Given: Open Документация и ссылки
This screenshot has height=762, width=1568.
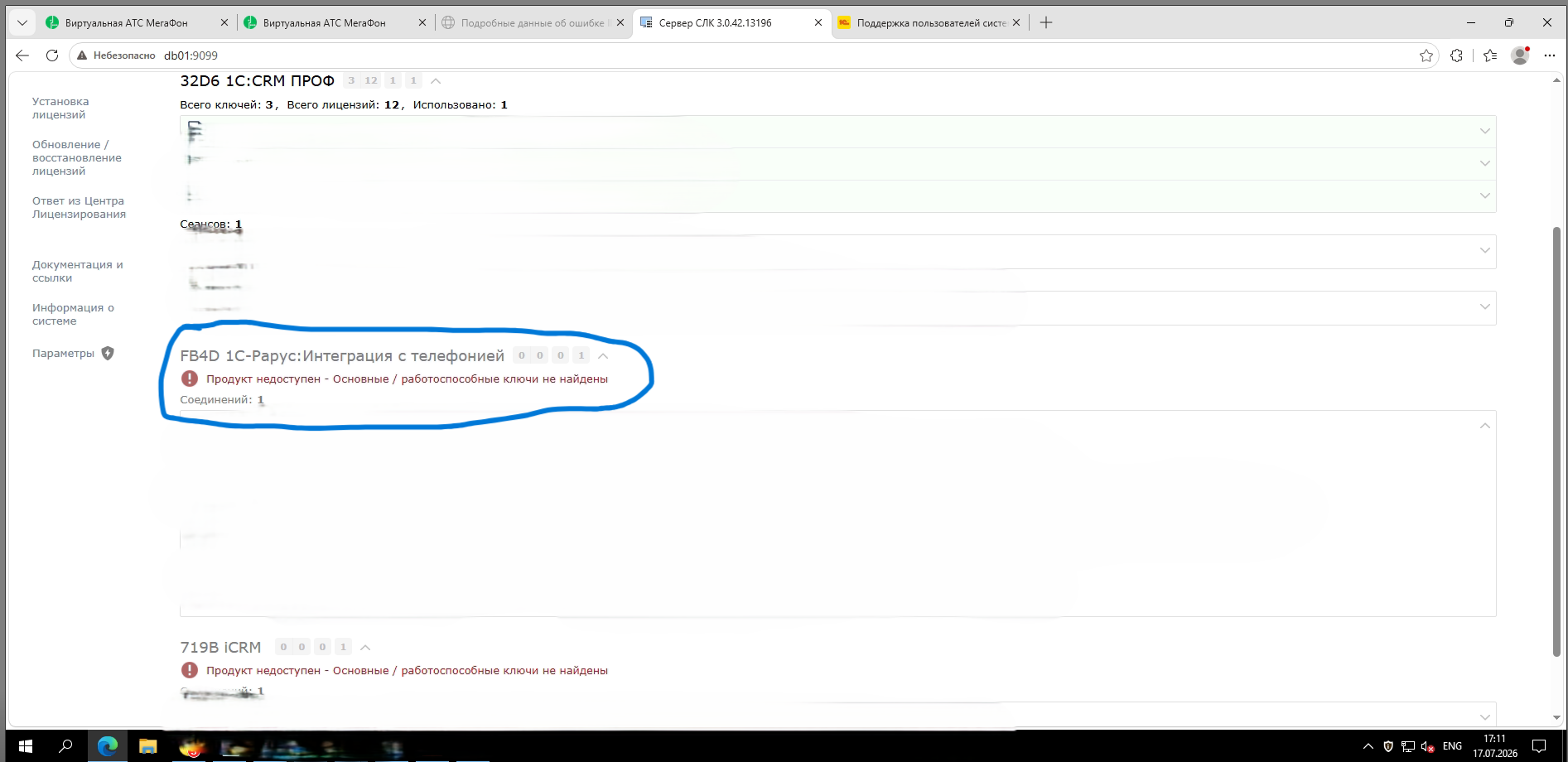Looking at the screenshot, I should click(78, 271).
